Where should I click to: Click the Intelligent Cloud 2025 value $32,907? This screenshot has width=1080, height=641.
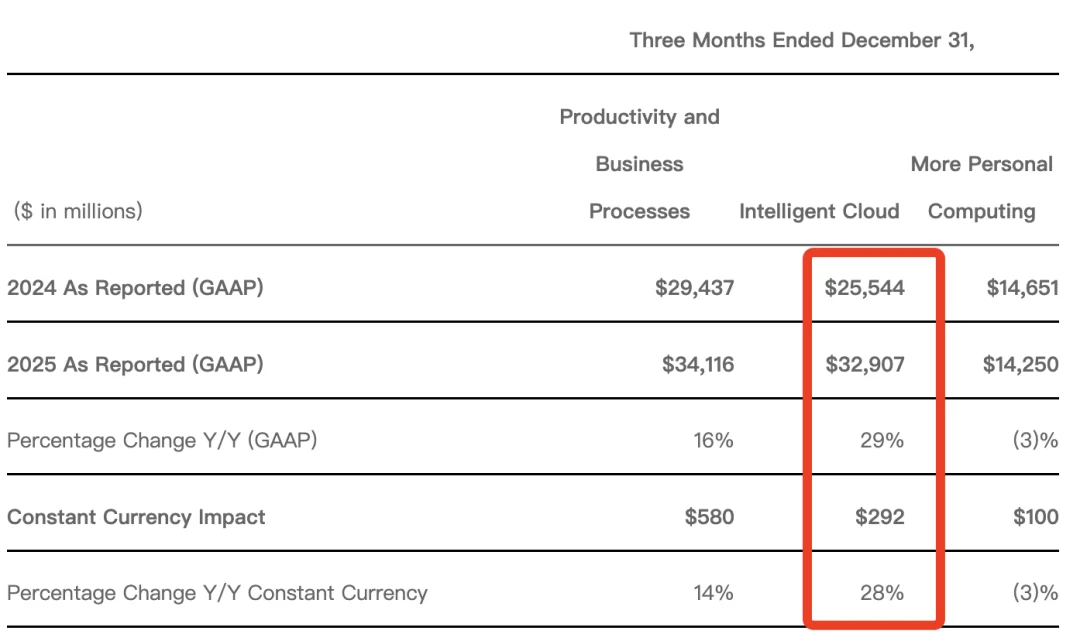click(x=864, y=365)
